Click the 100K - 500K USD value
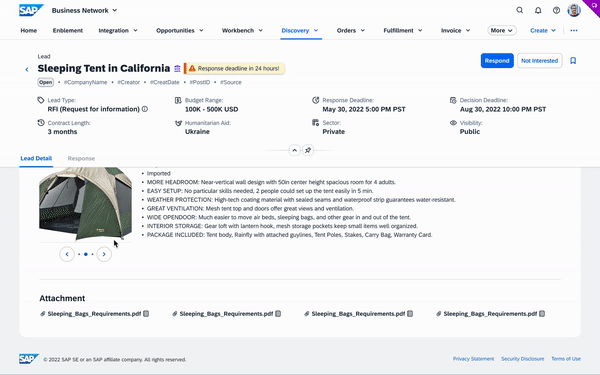 click(x=212, y=109)
